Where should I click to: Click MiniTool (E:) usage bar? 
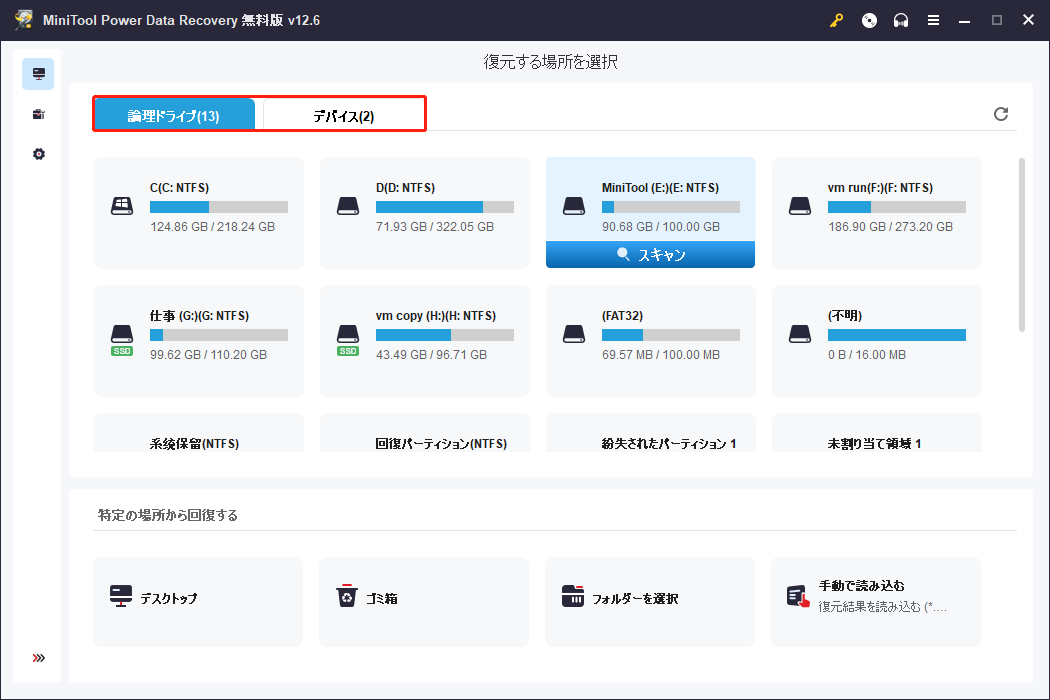(671, 207)
